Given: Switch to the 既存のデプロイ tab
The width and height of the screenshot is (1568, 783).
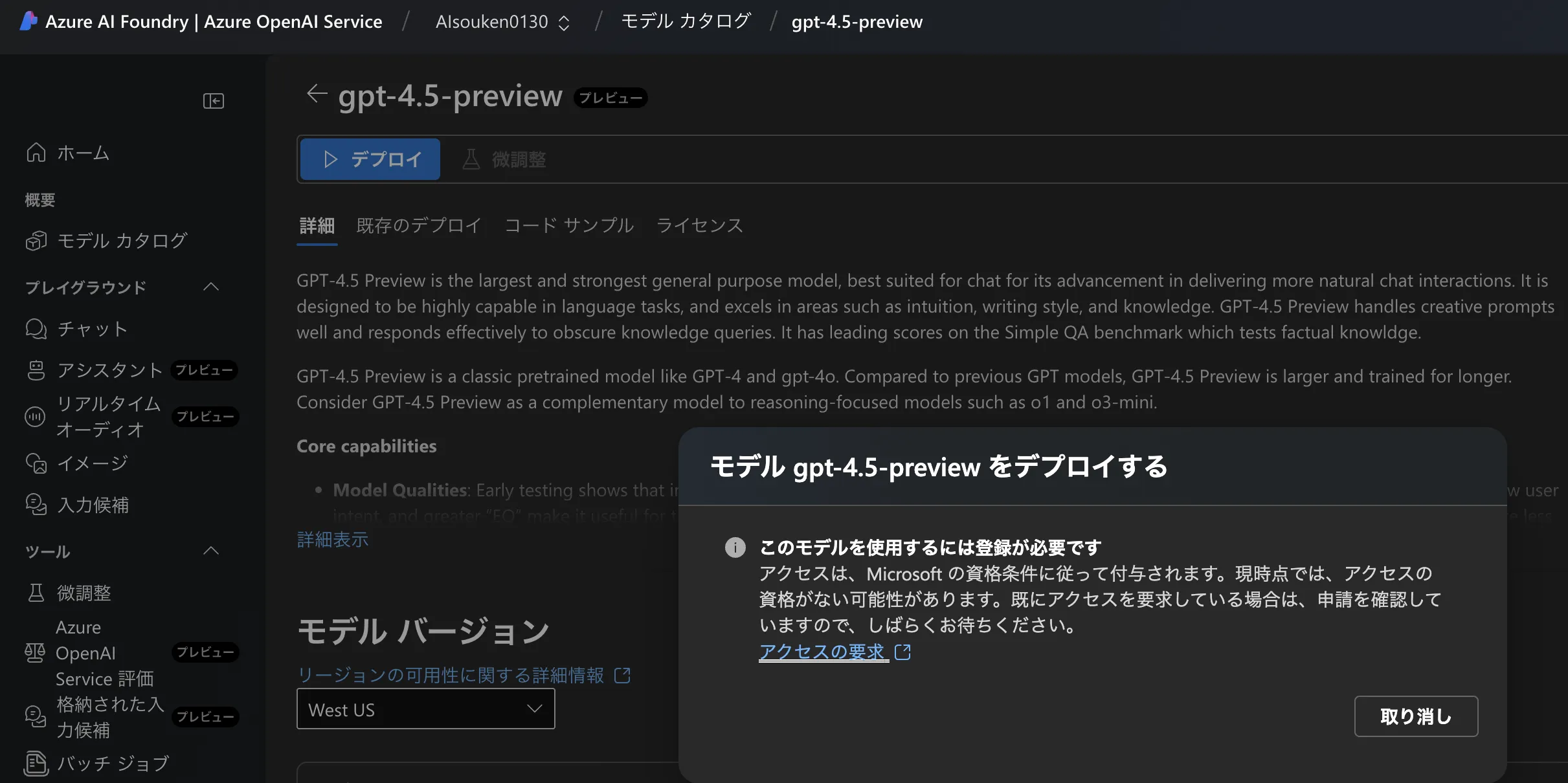Looking at the screenshot, I should coord(419,225).
